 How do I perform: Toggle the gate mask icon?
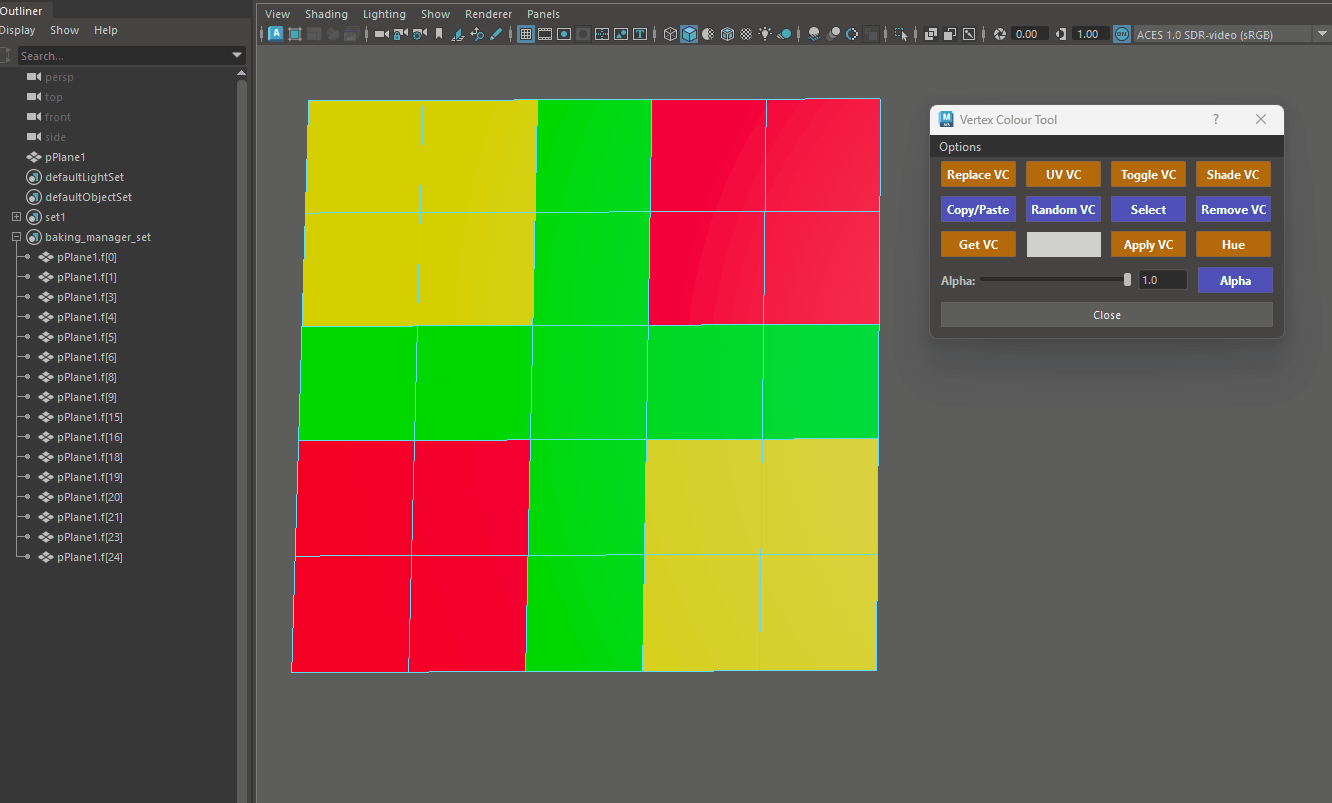click(x=583, y=34)
